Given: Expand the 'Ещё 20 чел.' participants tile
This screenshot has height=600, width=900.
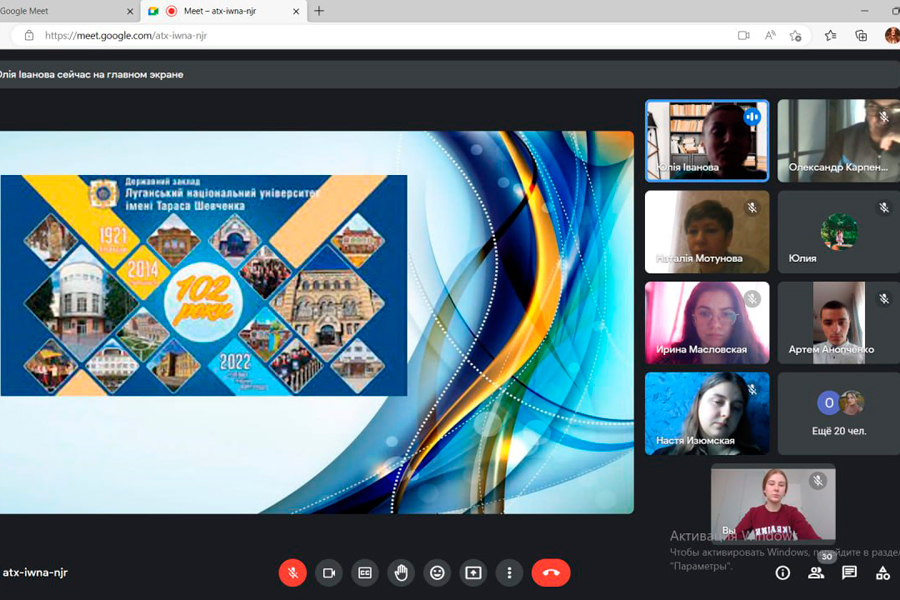Looking at the screenshot, I should [x=838, y=413].
